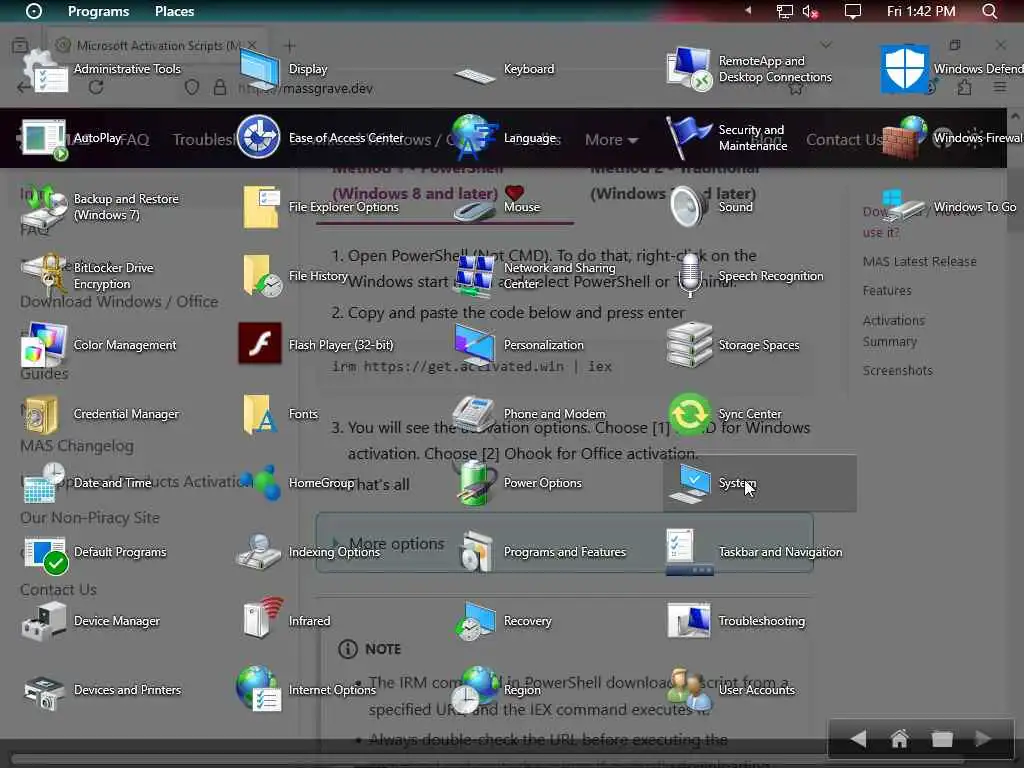
Task: Click the home button in bottom navigation
Action: click(x=899, y=739)
